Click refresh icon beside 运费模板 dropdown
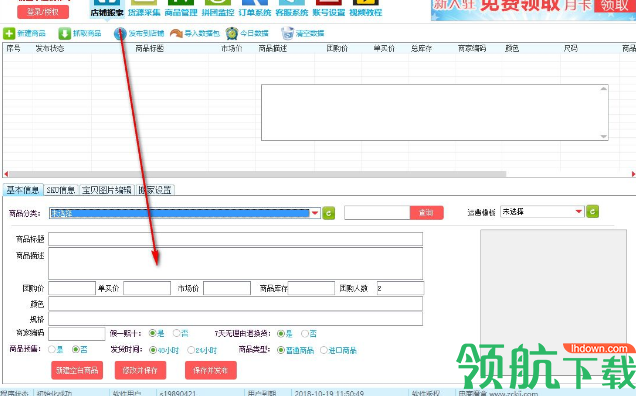Screen dimensions: 636x396 tap(592, 211)
